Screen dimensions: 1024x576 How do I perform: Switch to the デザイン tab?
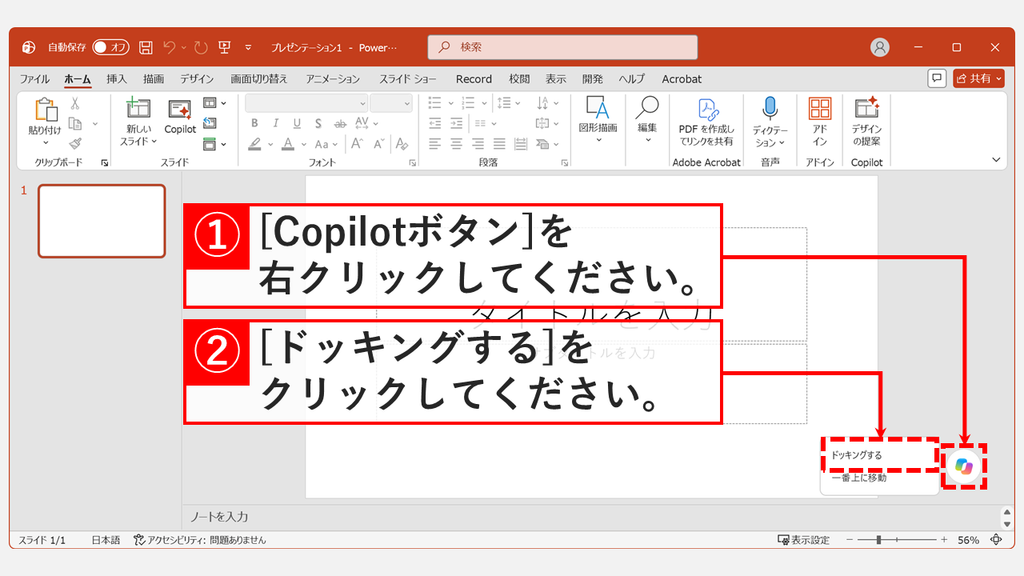point(197,79)
